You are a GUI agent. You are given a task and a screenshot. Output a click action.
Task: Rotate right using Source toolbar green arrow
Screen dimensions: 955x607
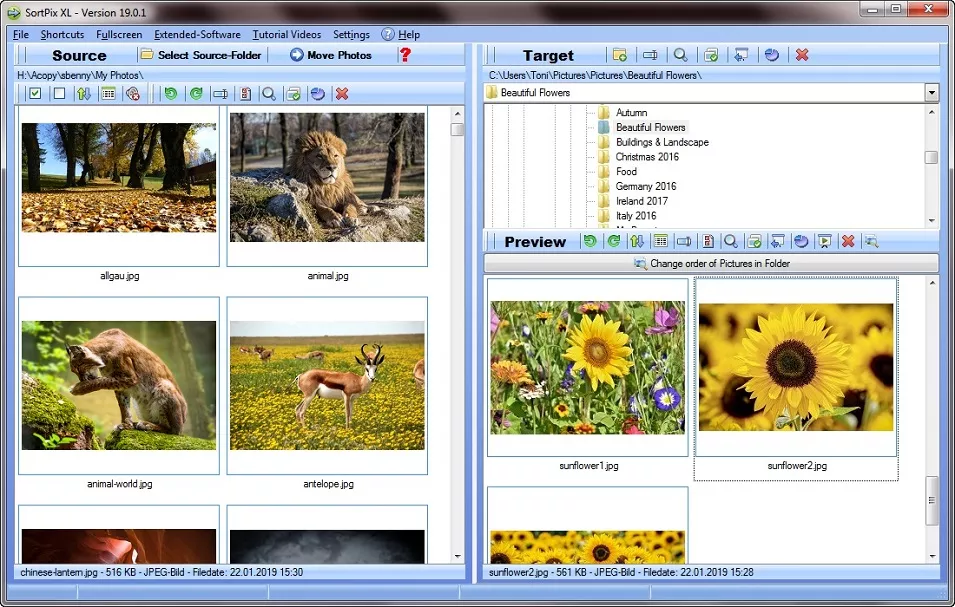tap(196, 93)
